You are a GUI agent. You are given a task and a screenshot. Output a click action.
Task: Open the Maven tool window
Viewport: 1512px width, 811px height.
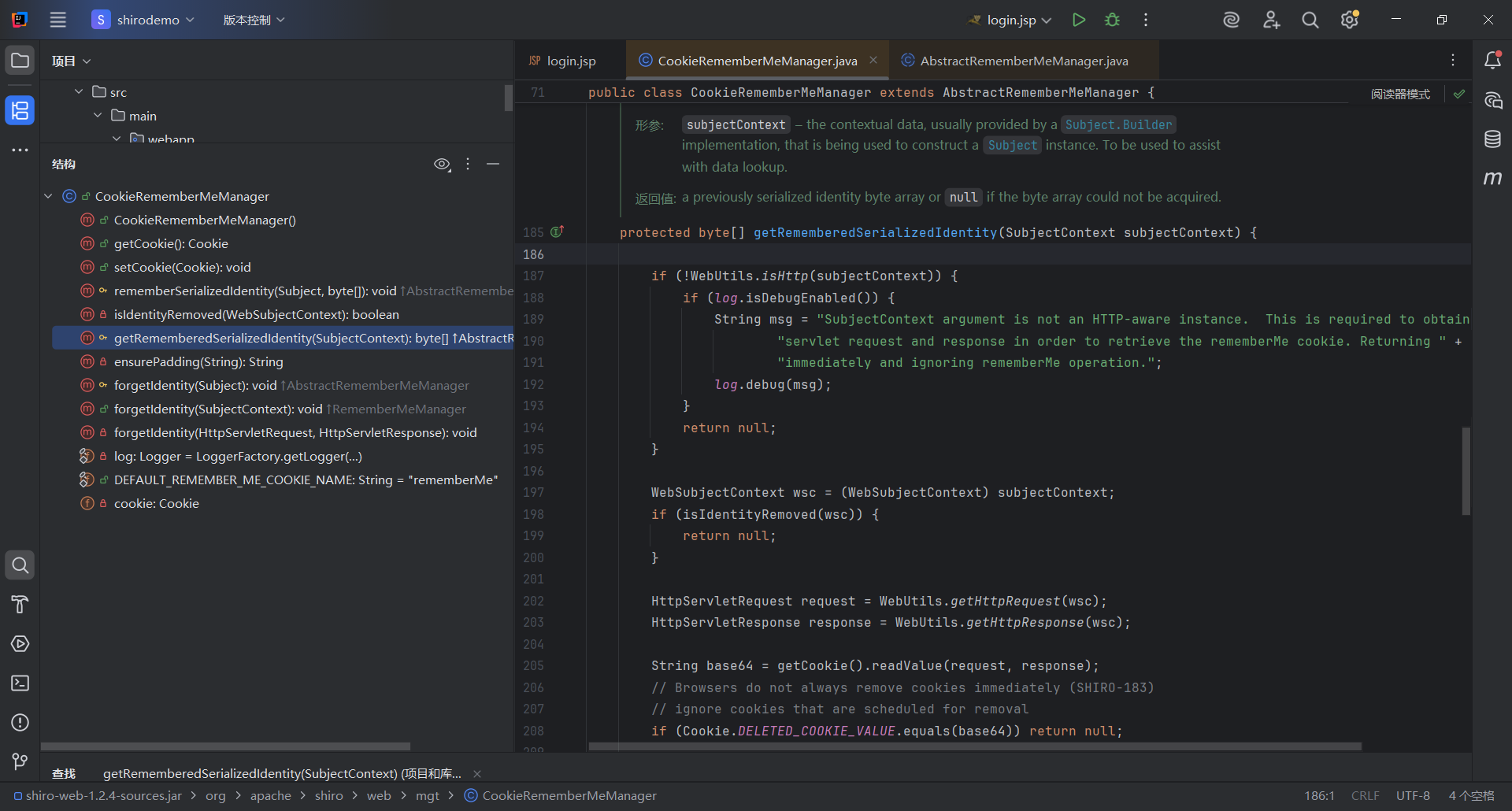click(1492, 179)
